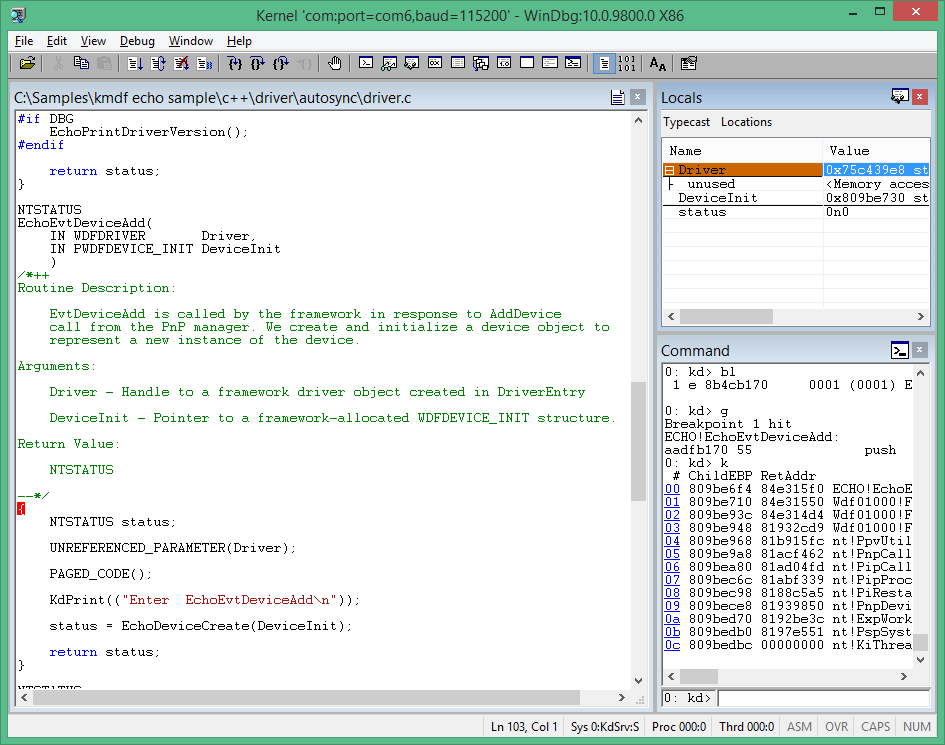Change font via the Aa toolbar icon
Viewport: 945px width, 745px height.
pos(656,63)
